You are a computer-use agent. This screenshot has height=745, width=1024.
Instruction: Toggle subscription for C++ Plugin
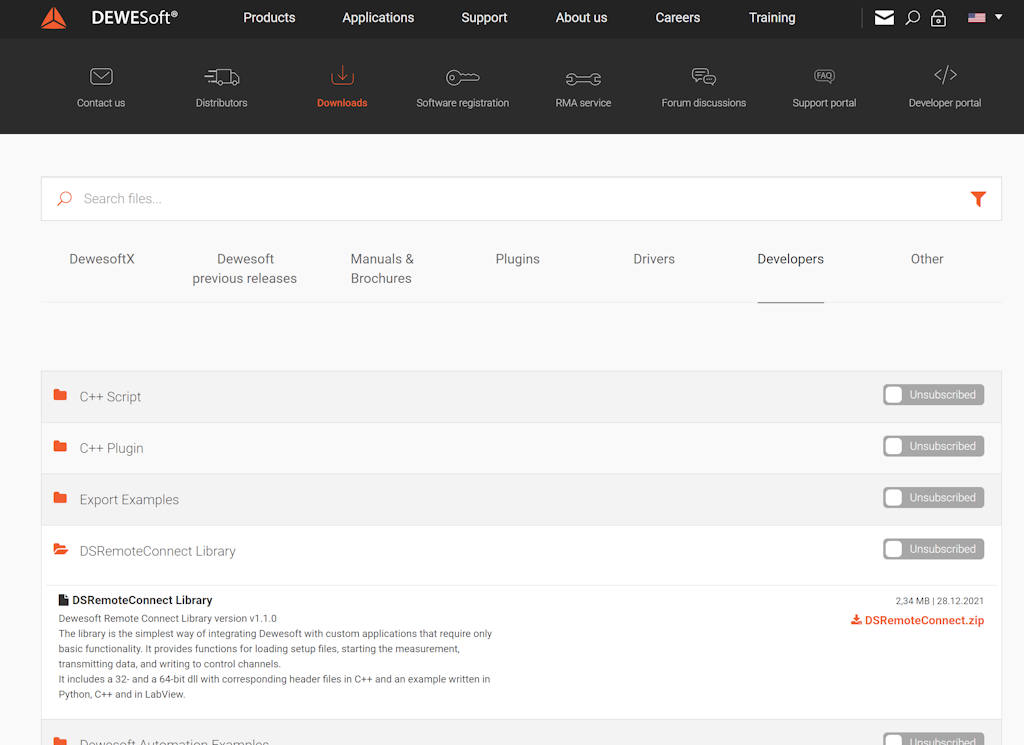[933, 446]
